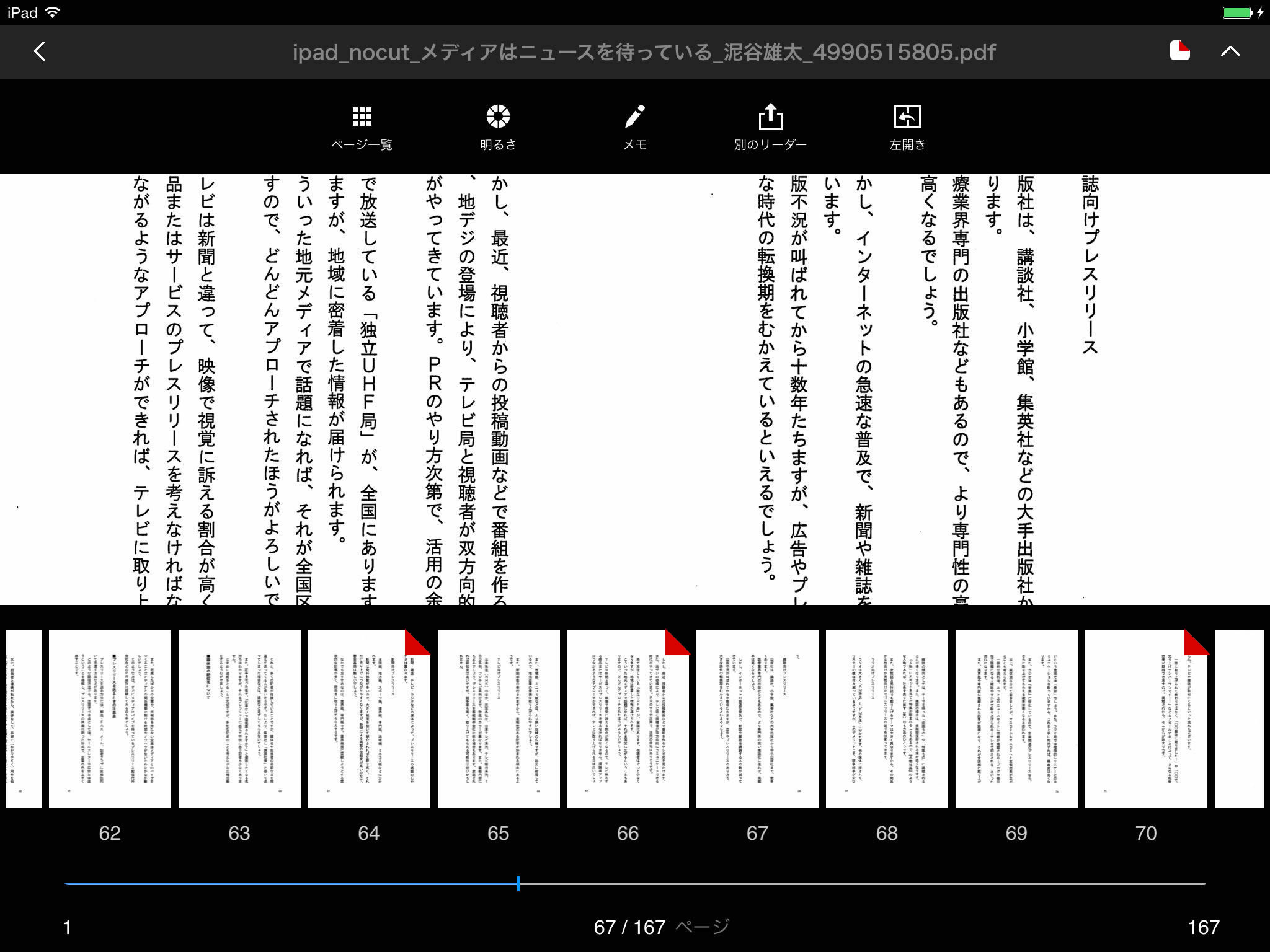Click the red bookmark on page 66 thumbnail
This screenshot has width=1270, height=952.
(x=677, y=642)
